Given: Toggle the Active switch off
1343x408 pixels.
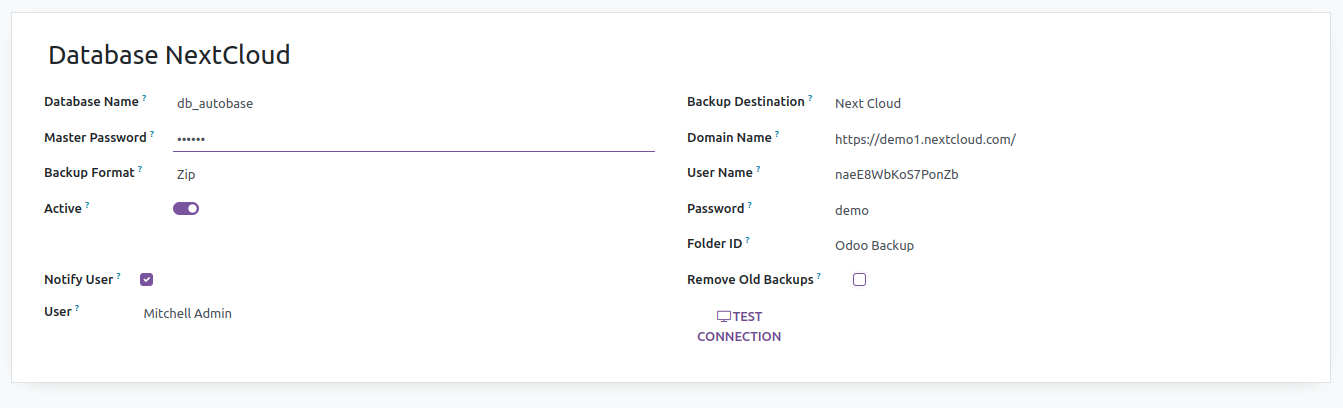Looking at the screenshot, I should 186,209.
